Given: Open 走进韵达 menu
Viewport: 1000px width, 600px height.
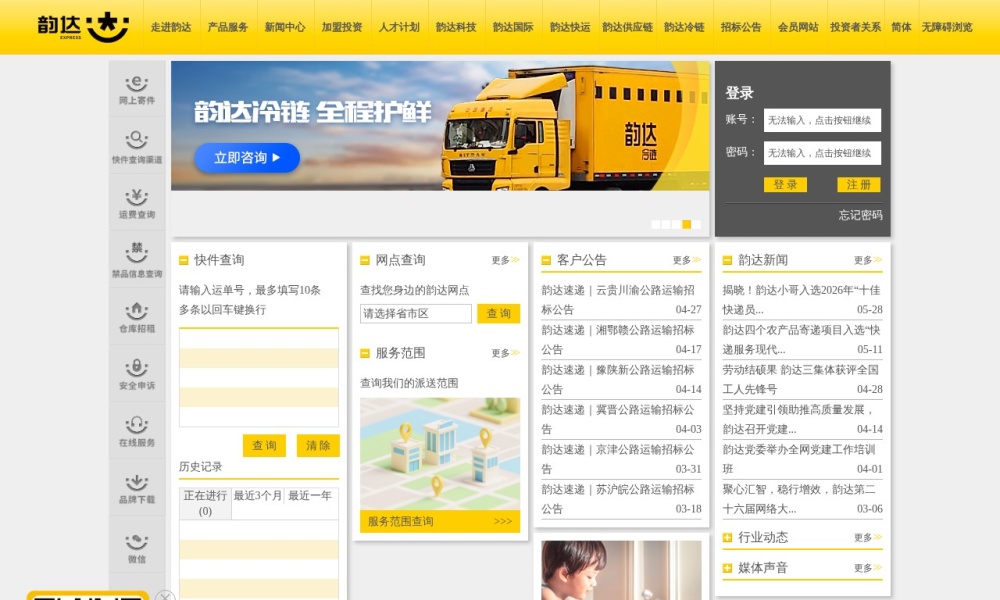Looking at the screenshot, I should (171, 27).
